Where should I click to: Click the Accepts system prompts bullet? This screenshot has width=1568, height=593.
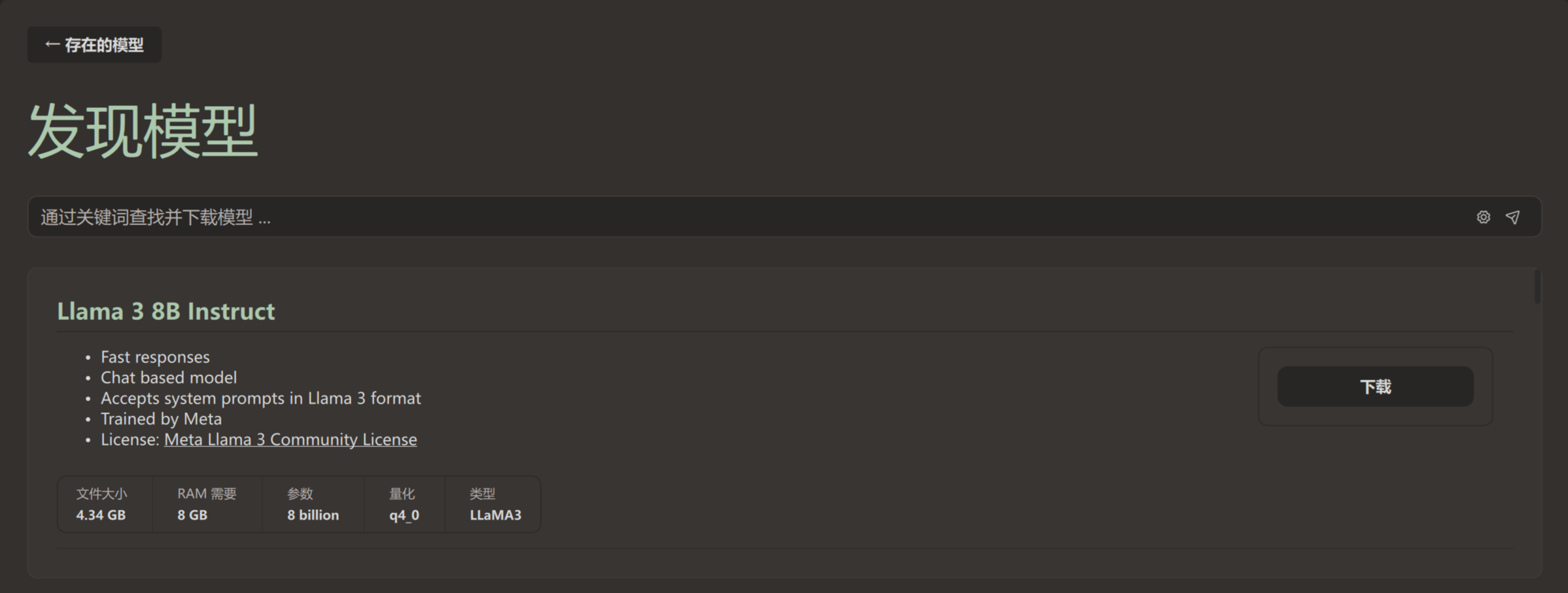click(x=260, y=398)
